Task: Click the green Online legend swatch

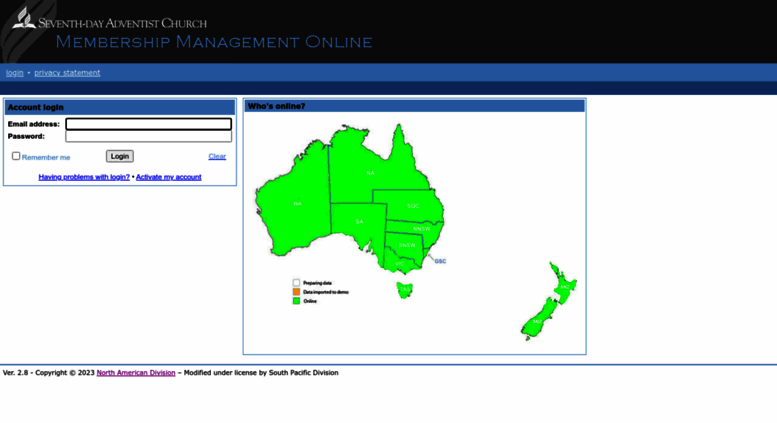Action: tap(296, 301)
